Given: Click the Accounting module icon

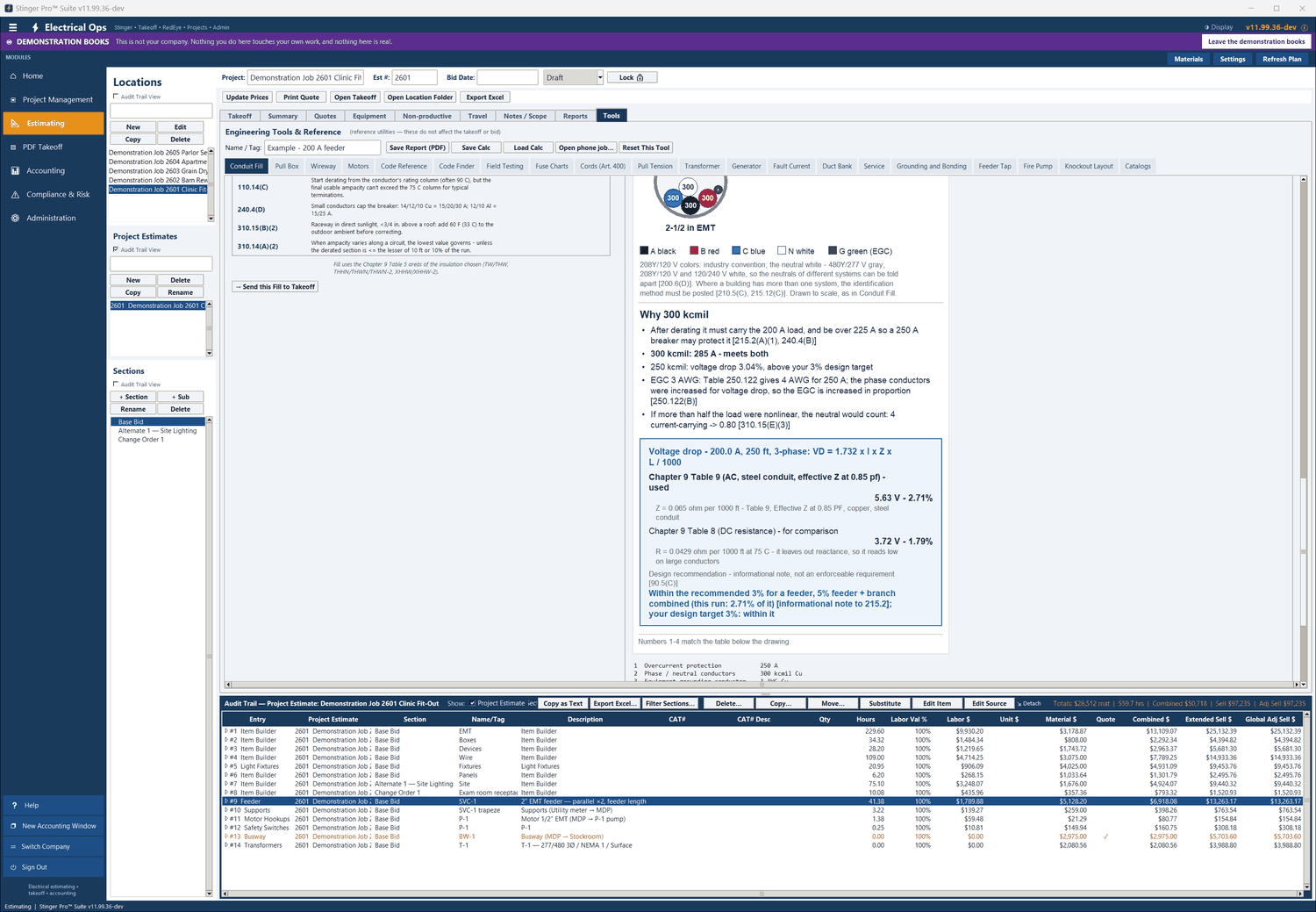Looking at the screenshot, I should click(x=15, y=171).
